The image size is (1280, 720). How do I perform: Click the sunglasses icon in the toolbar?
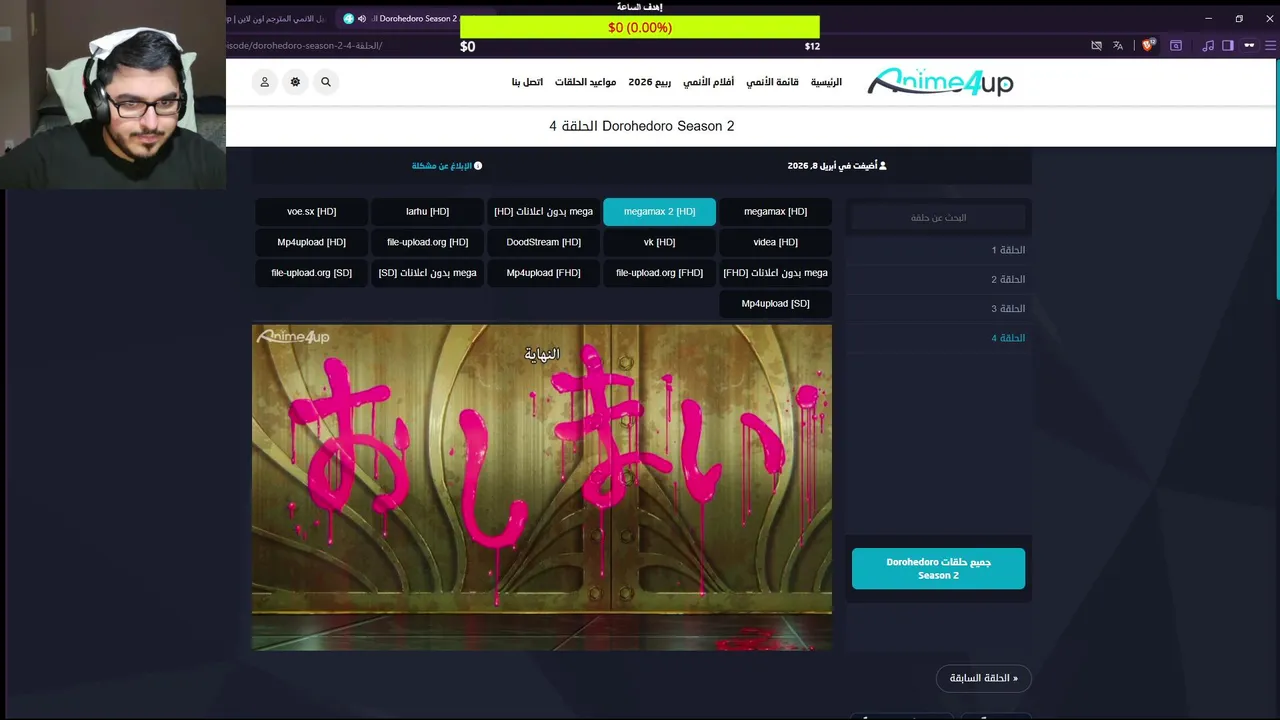point(1249,45)
